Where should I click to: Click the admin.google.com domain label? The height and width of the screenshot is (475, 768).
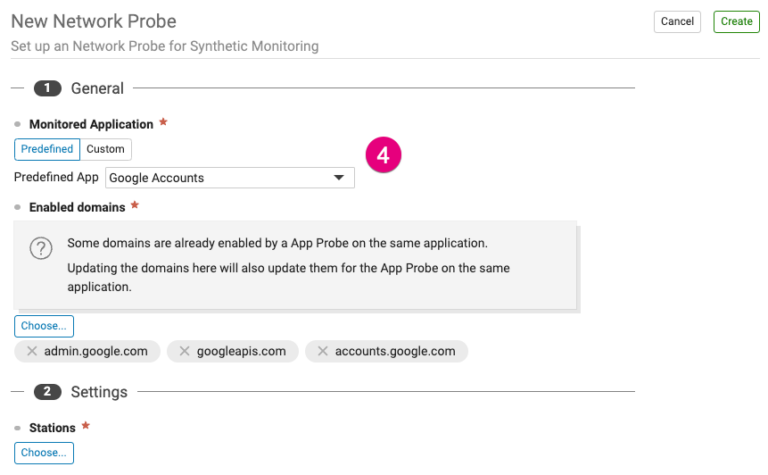(x=96, y=351)
